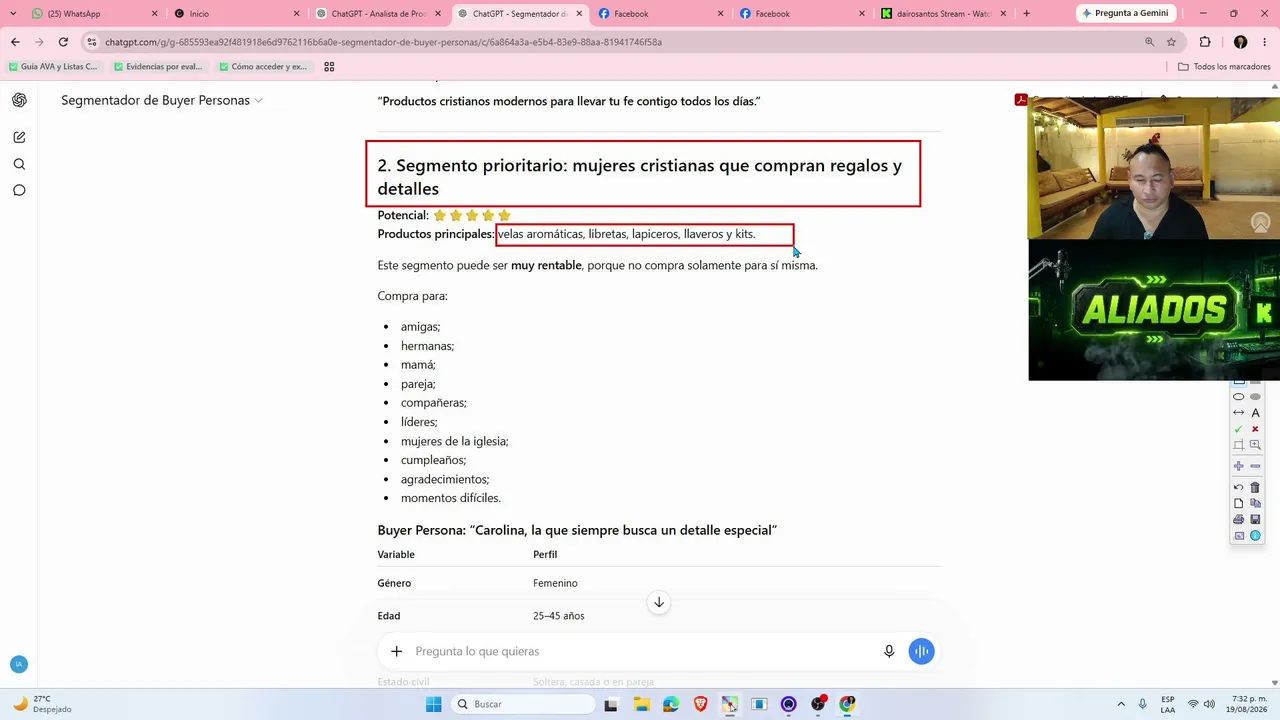This screenshot has width=1280, height=720.
Task: Open Cómo acceder y ex bookmark
Action: coord(264,67)
